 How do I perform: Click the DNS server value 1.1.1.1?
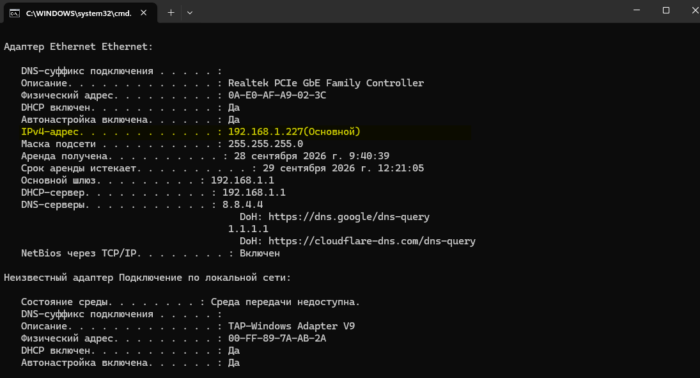pos(248,229)
